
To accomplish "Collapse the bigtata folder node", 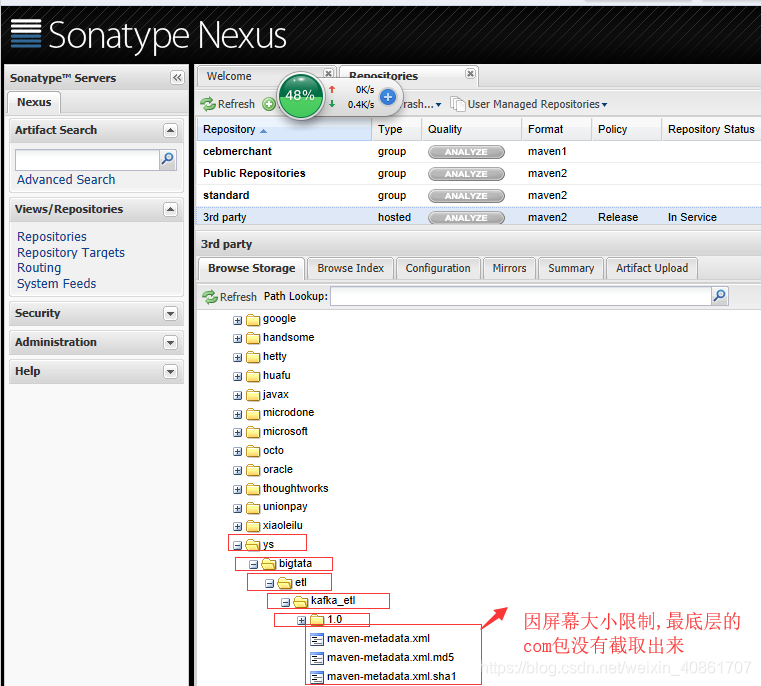I will pyautogui.click(x=253, y=565).
